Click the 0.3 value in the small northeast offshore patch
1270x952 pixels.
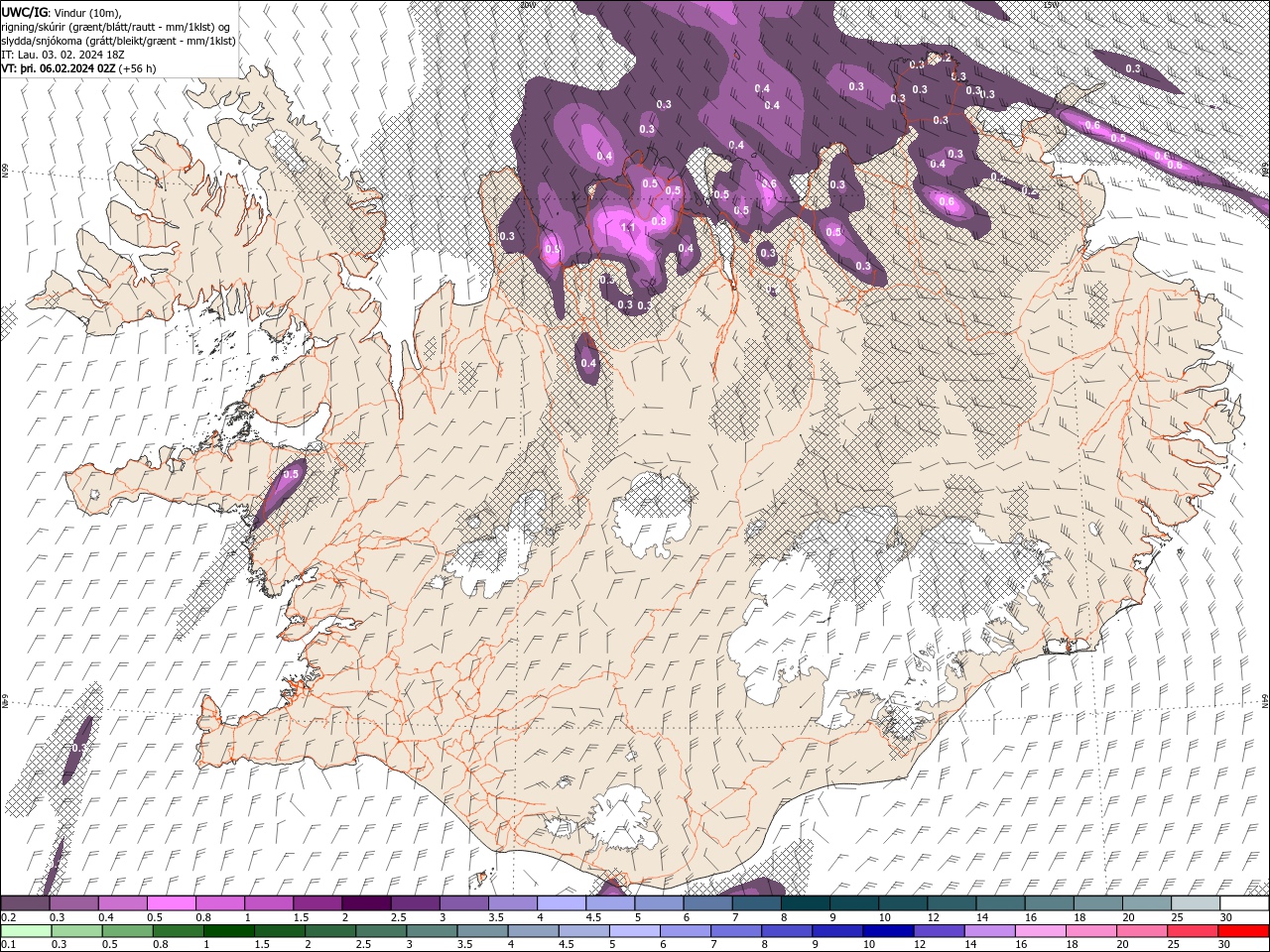(x=1133, y=68)
